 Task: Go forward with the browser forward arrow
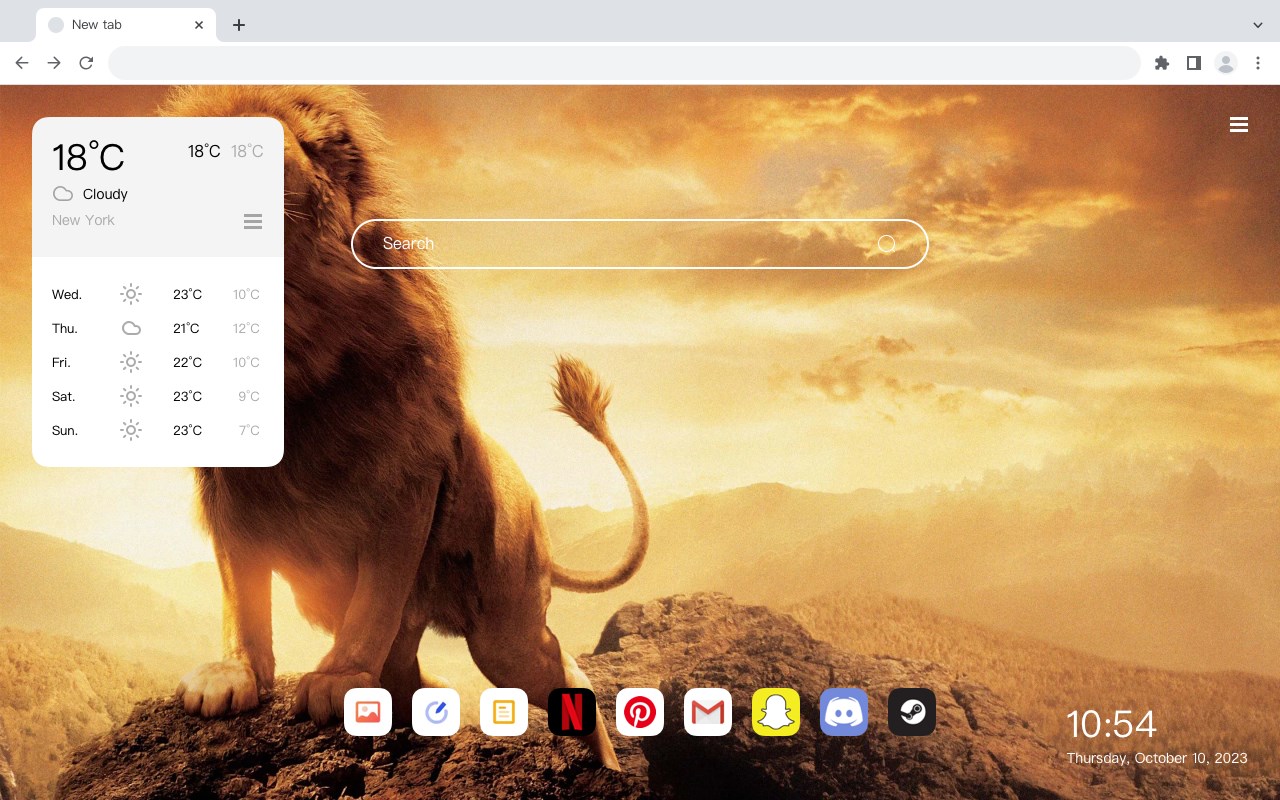54,63
